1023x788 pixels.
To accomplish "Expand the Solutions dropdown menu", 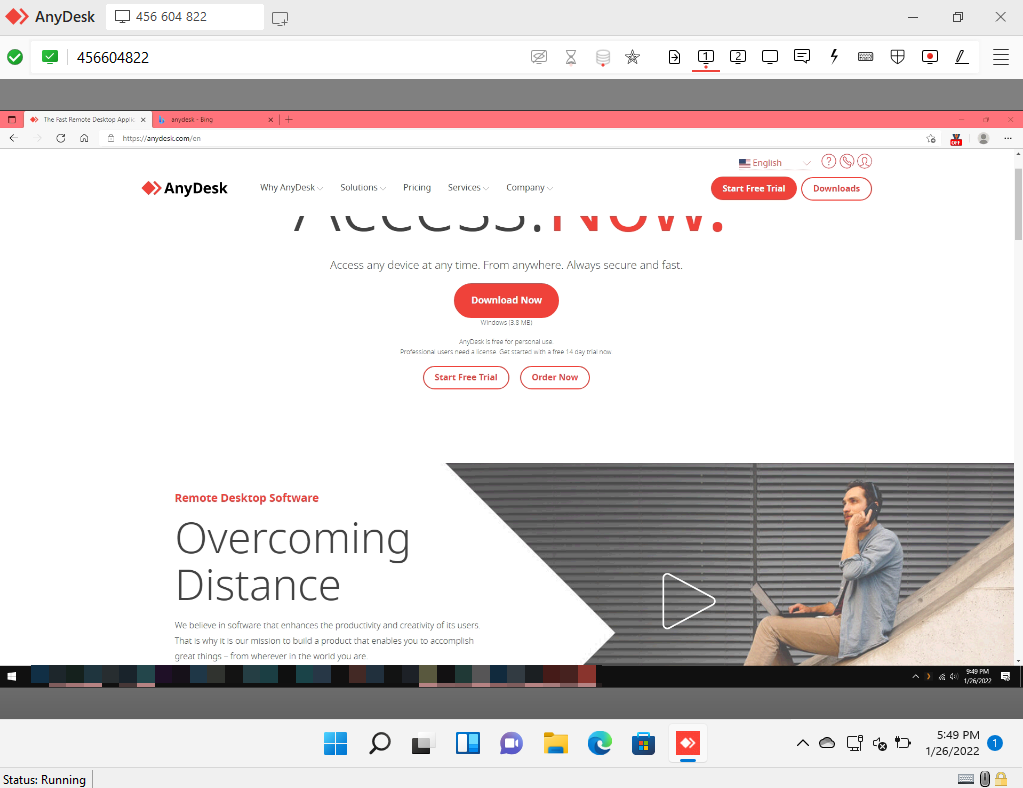I will (x=363, y=188).
